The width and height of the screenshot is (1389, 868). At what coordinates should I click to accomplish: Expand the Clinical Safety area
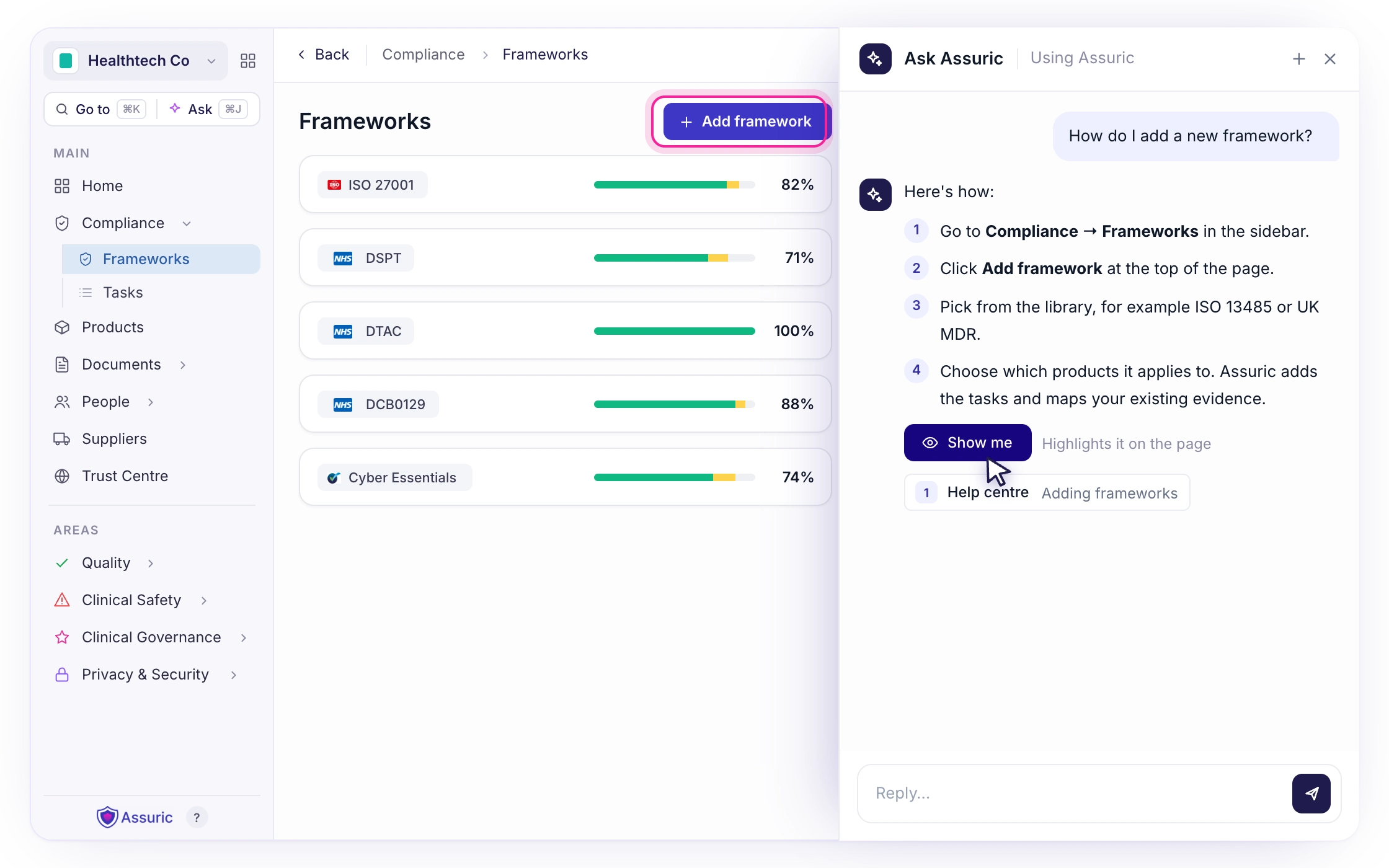click(x=204, y=600)
